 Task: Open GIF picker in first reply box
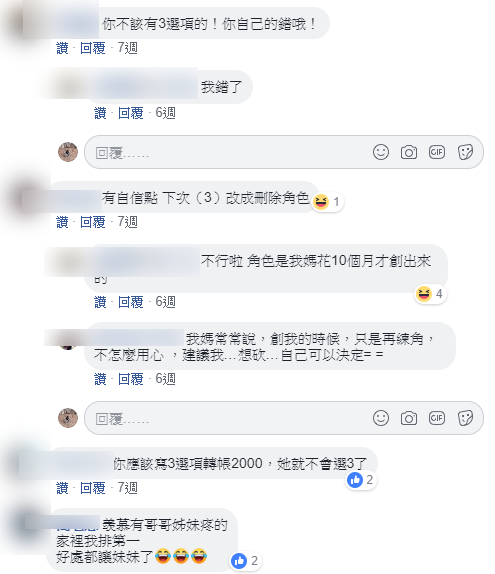point(437,152)
